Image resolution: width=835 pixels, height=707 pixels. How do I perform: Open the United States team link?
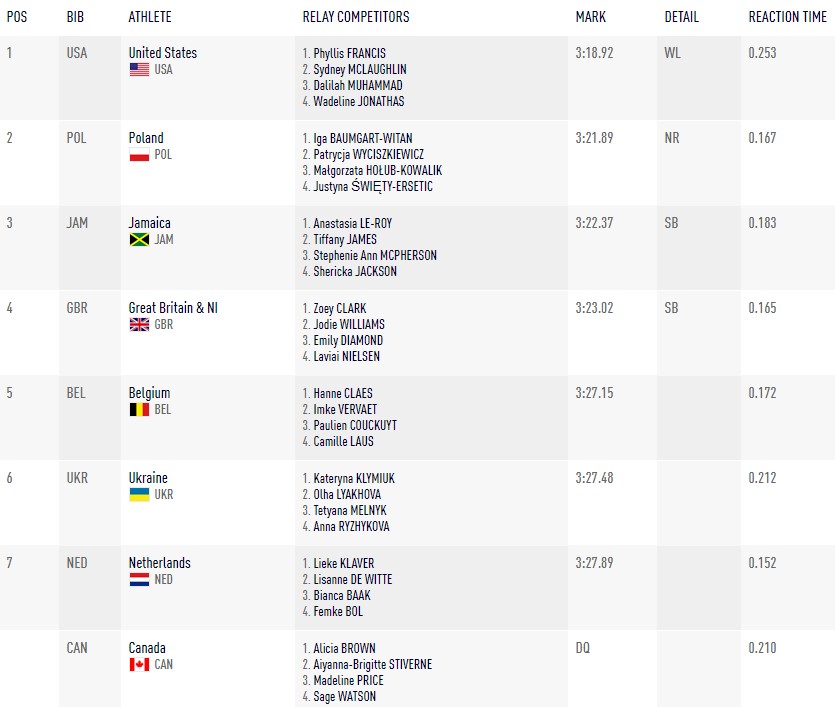pyautogui.click(x=163, y=53)
